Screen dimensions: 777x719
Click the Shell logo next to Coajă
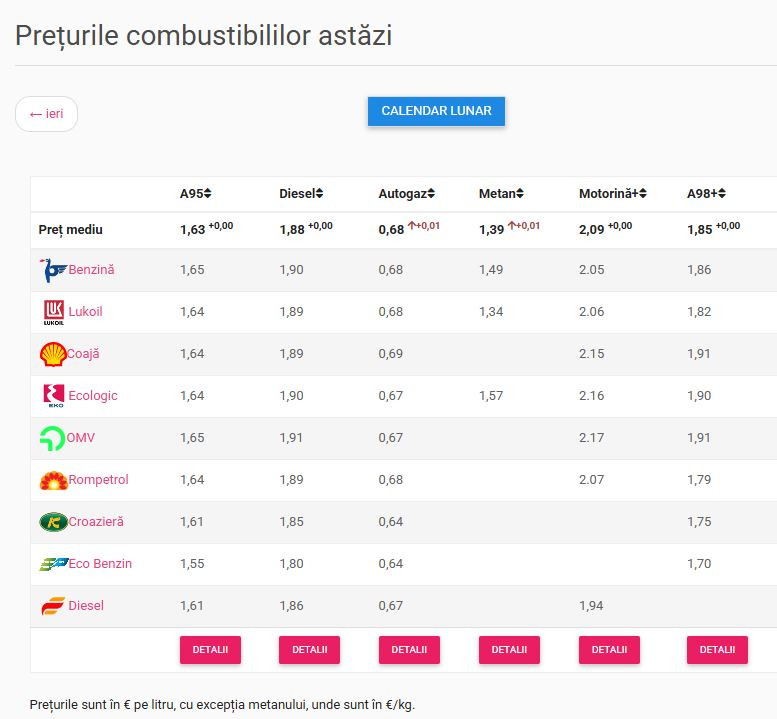coord(53,354)
